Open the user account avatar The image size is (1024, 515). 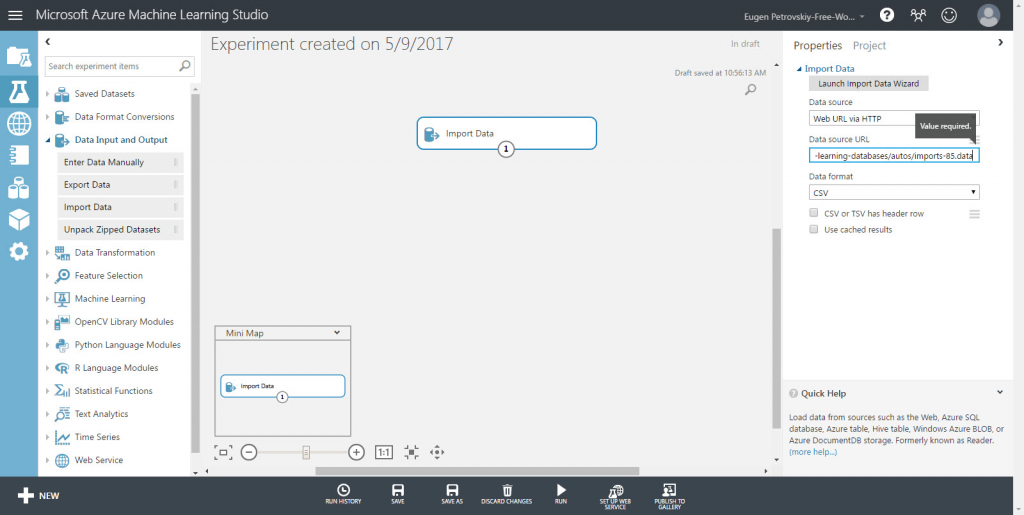click(989, 15)
